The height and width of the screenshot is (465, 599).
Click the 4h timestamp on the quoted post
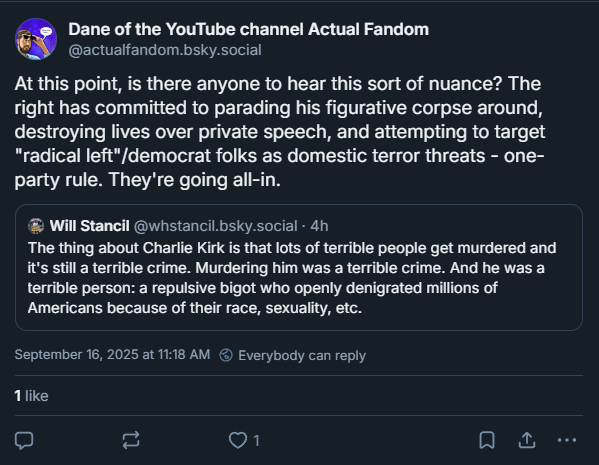pos(319,226)
